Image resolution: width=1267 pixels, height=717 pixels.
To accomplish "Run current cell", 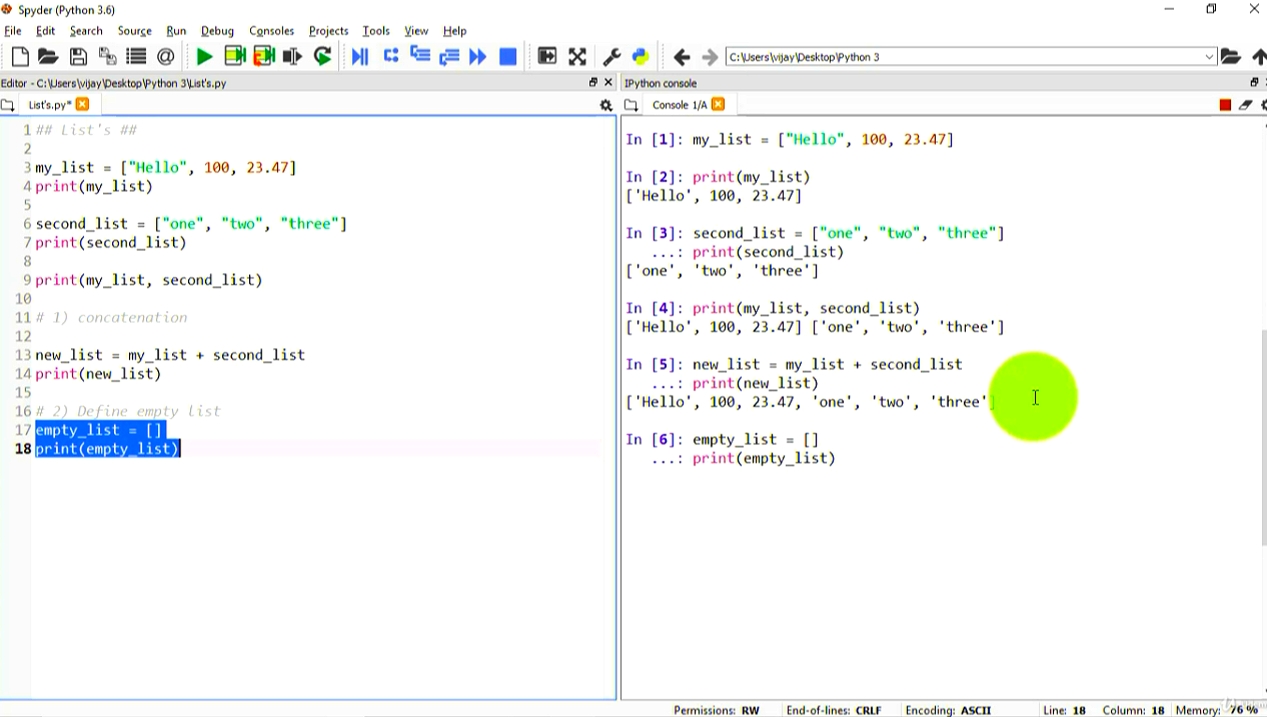I will point(235,57).
